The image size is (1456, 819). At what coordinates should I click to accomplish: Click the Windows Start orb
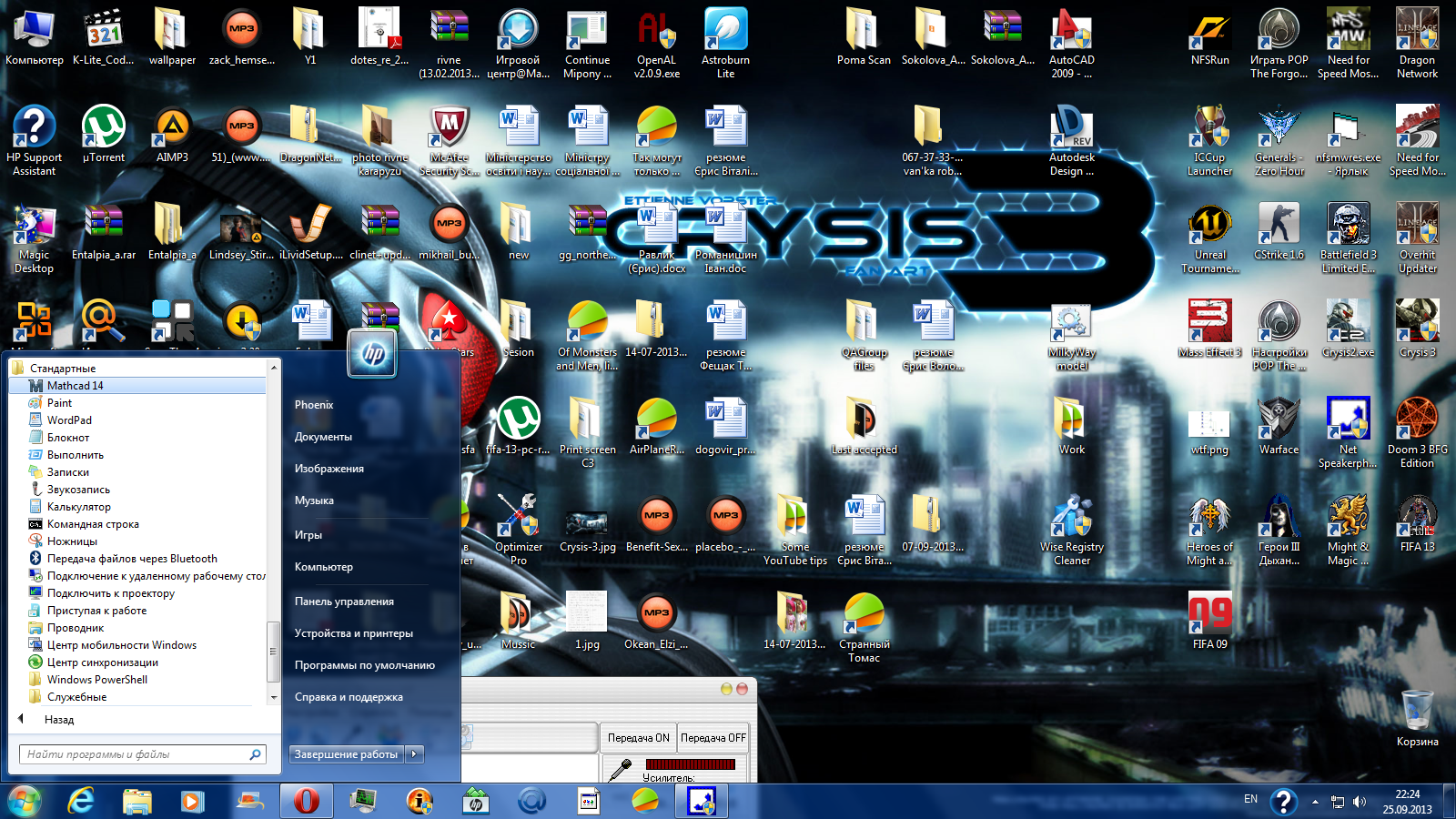[24, 801]
